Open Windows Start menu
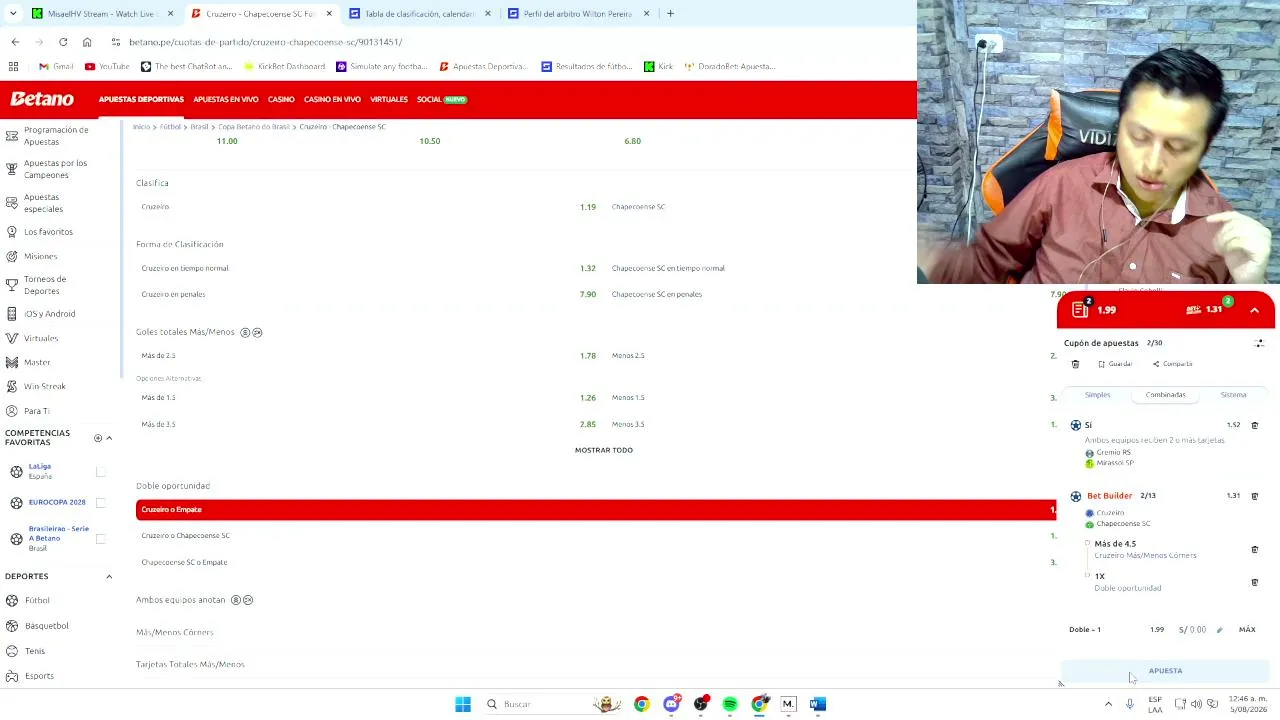The image size is (1280, 720). point(463,704)
